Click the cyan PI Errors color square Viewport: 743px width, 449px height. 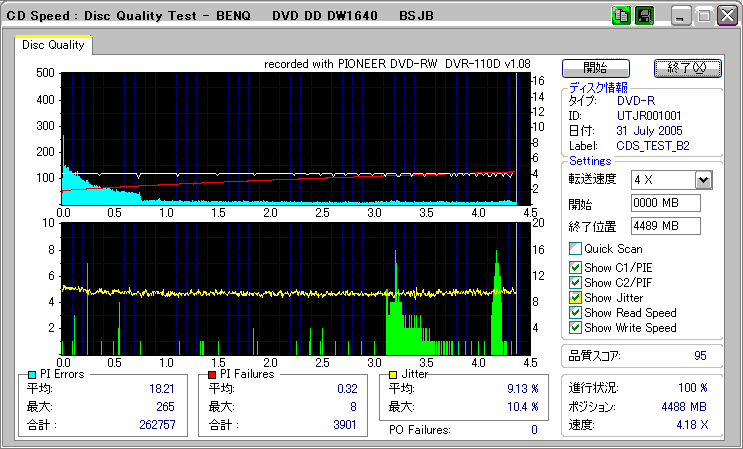tap(32, 374)
